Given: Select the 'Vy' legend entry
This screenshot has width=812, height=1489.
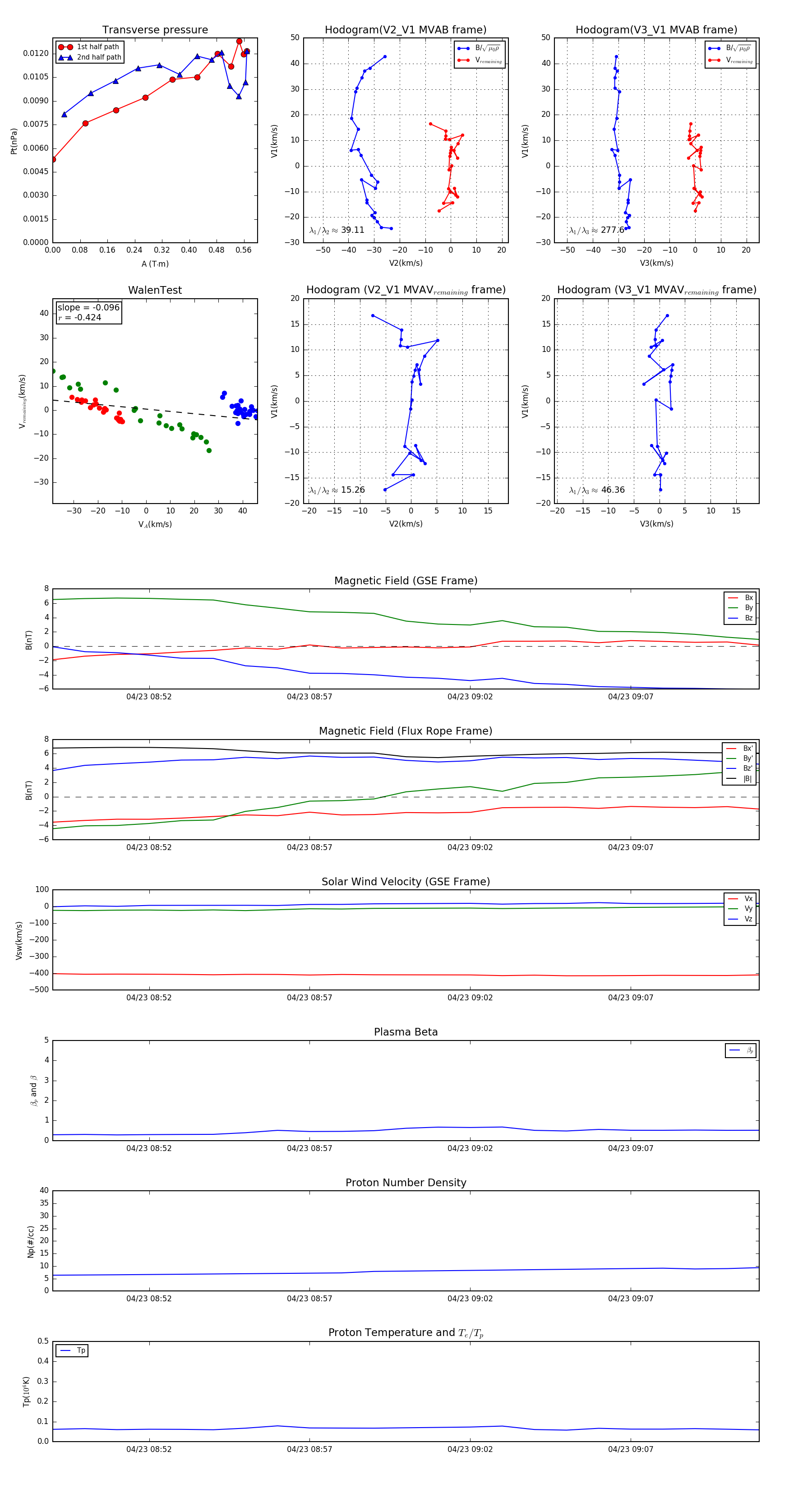Looking at the screenshot, I should pyautogui.click(x=740, y=909).
